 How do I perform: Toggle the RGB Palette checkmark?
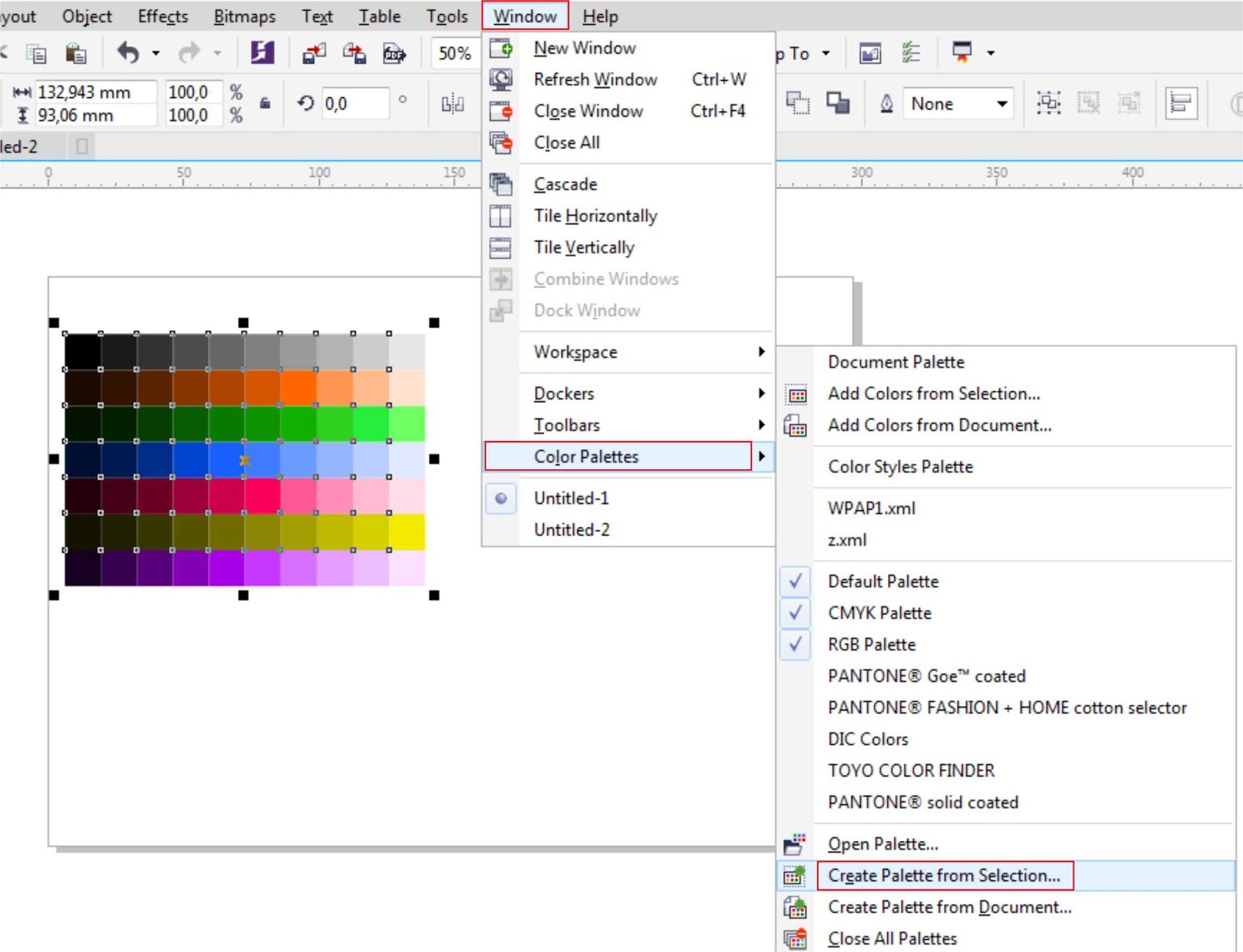click(x=796, y=645)
